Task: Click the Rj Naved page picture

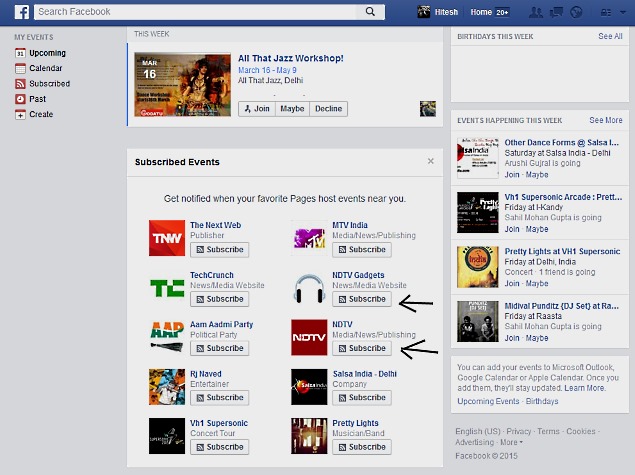Action: pos(167,387)
